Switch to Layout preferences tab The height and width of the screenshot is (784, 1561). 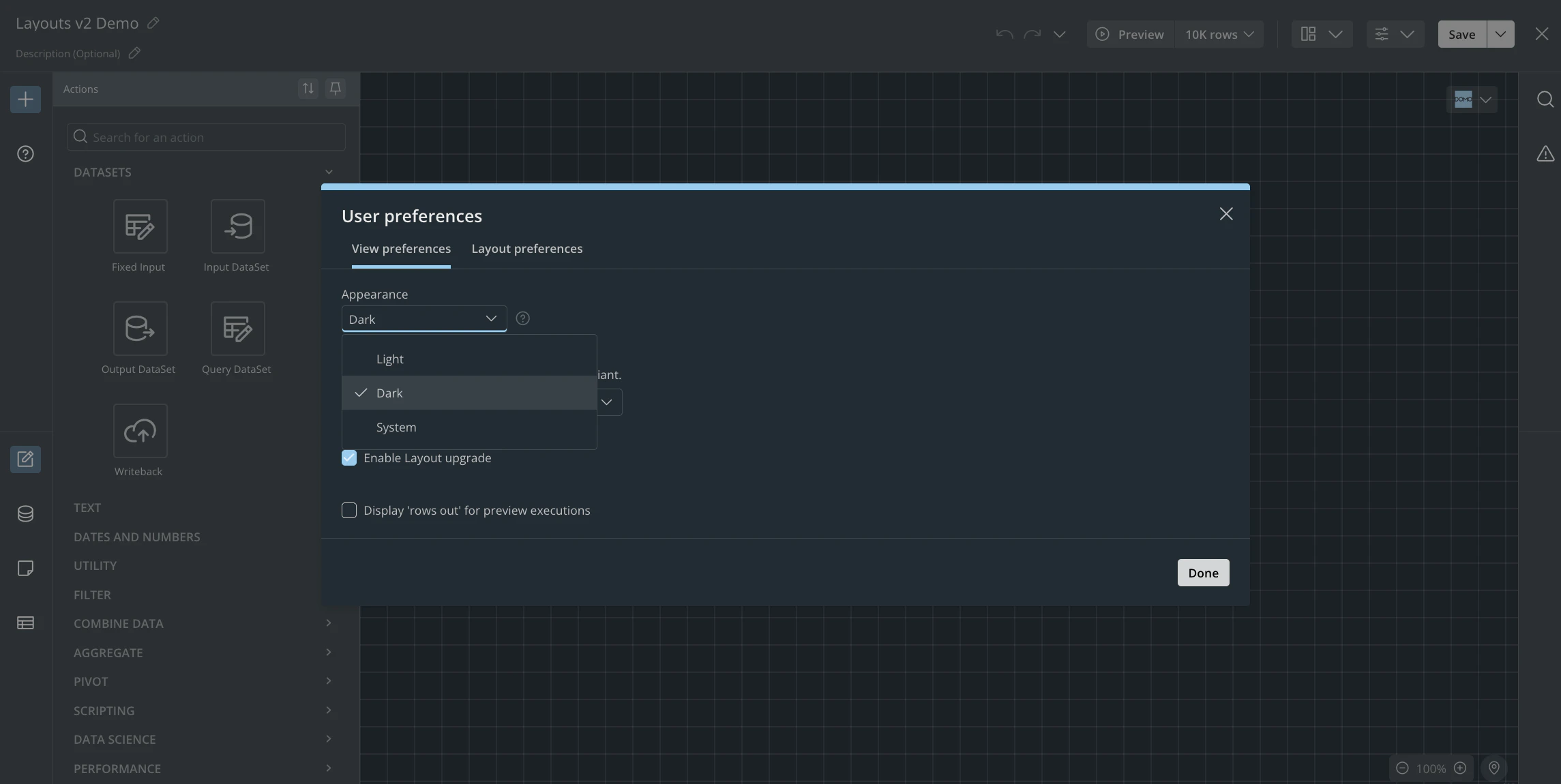526,249
